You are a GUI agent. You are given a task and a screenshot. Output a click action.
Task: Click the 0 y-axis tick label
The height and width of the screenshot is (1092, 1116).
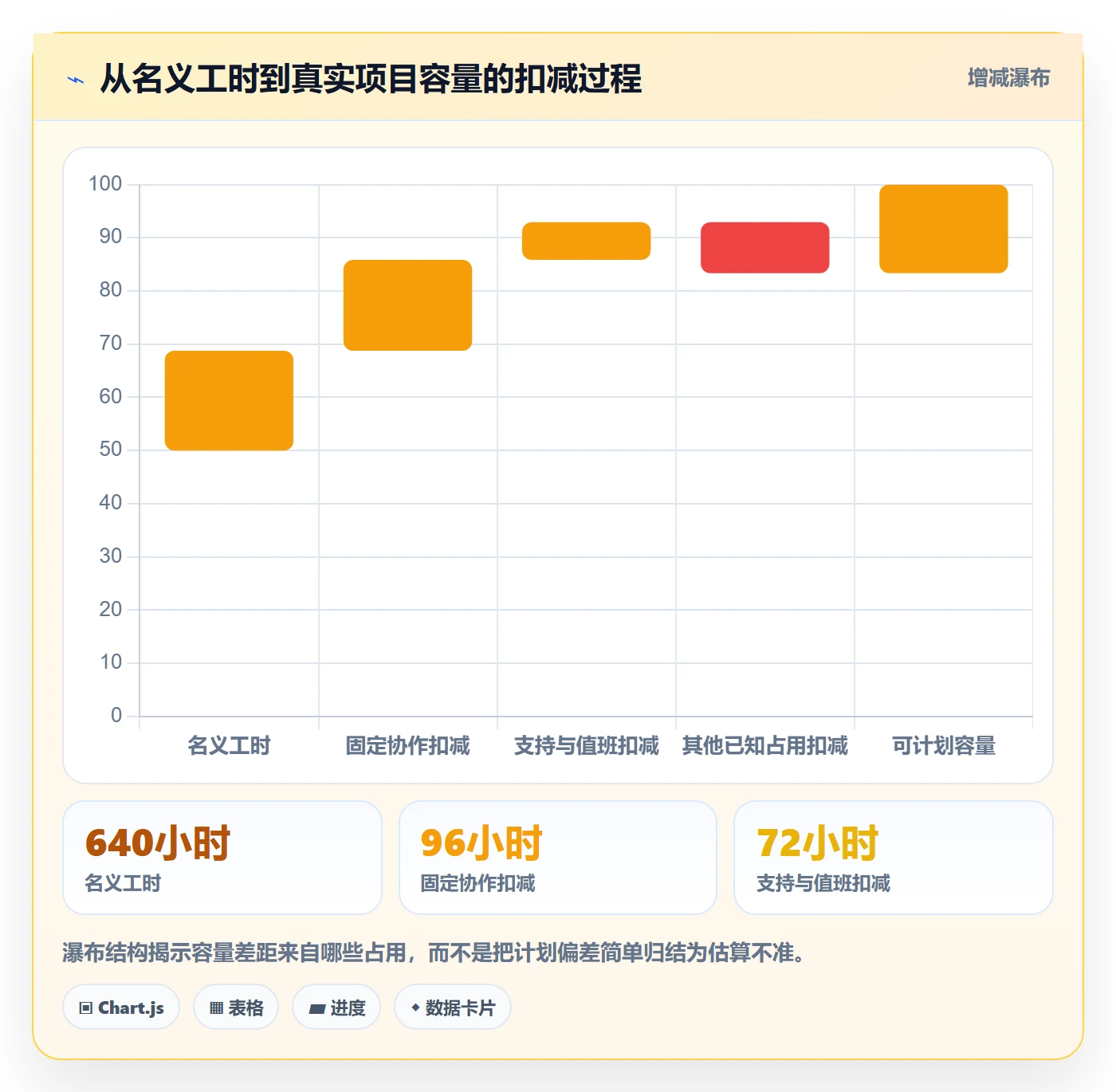[116, 715]
